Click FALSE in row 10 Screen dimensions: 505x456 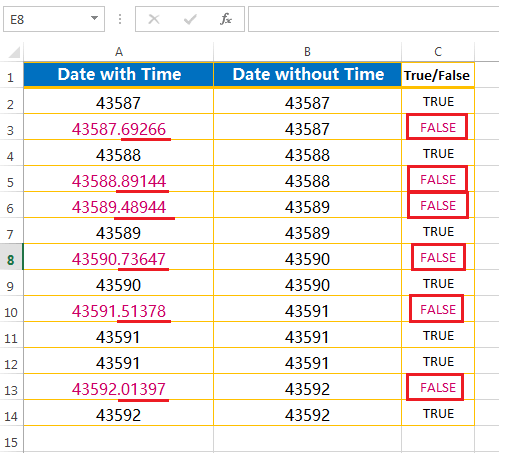coord(438,309)
